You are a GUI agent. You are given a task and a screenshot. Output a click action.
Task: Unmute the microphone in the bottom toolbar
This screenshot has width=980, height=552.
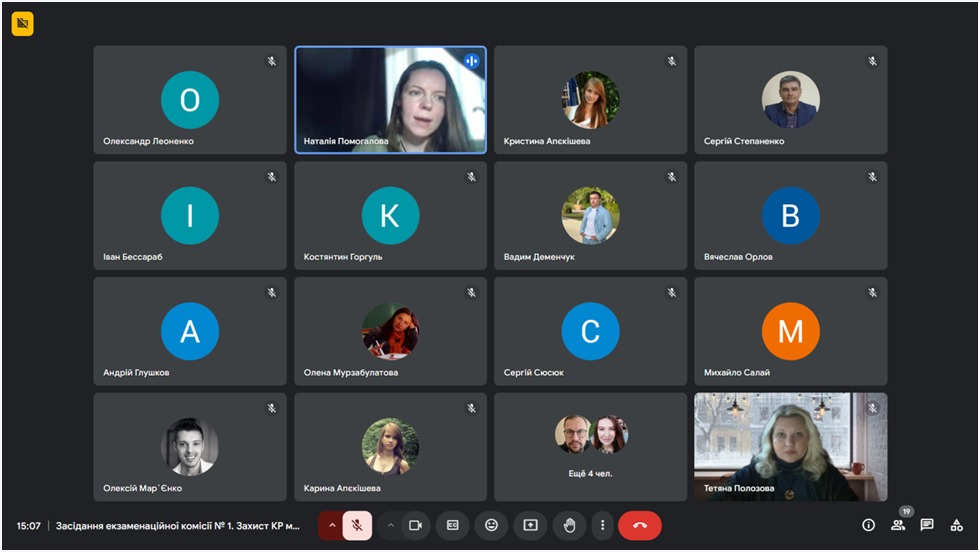pyautogui.click(x=357, y=525)
